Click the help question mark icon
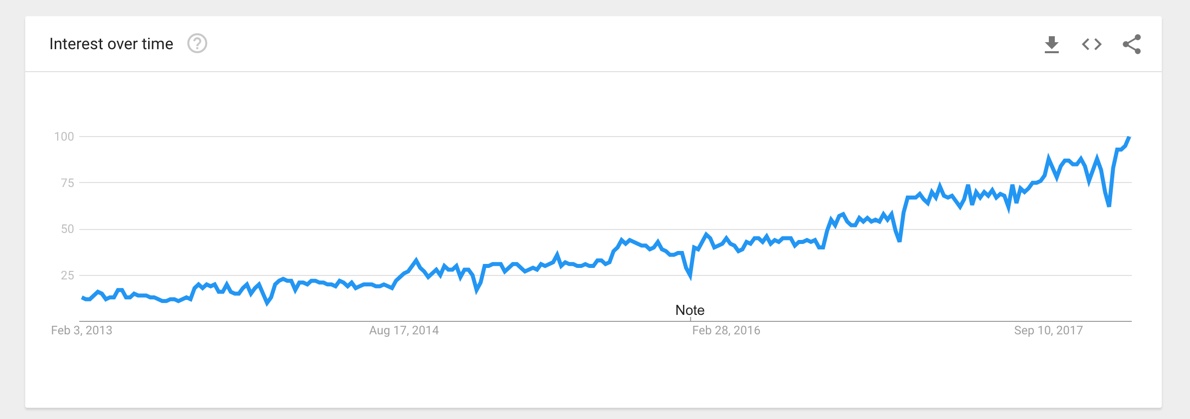Viewport: 1190px width, 419px height. tap(197, 44)
